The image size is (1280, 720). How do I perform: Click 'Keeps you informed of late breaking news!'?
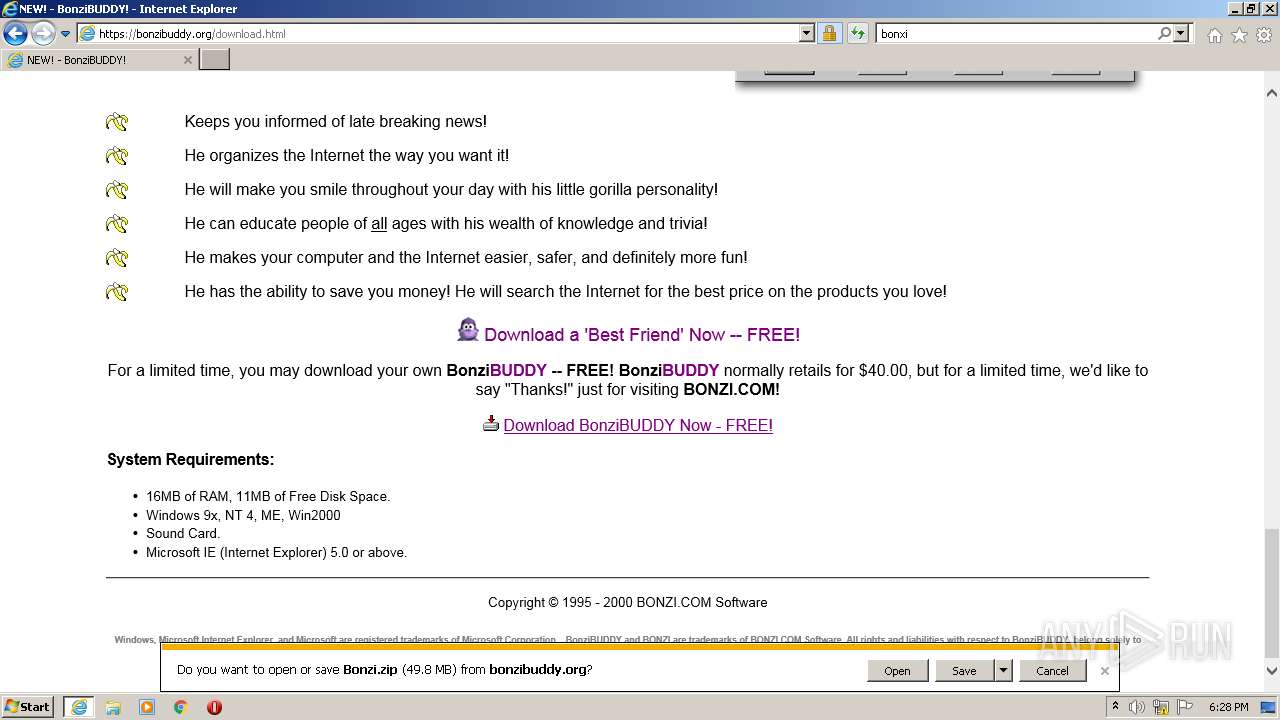[336, 122]
